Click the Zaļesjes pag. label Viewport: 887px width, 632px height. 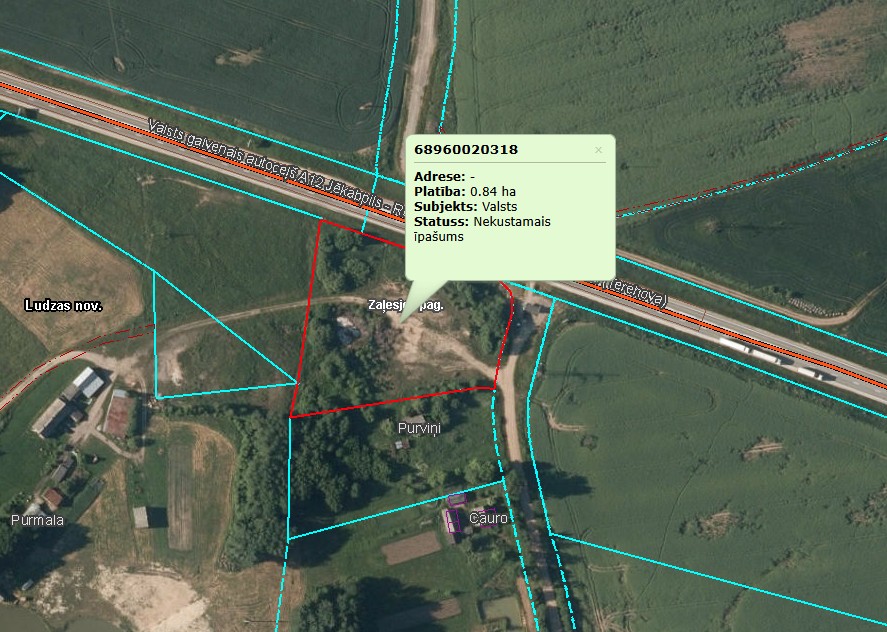pyautogui.click(x=406, y=305)
